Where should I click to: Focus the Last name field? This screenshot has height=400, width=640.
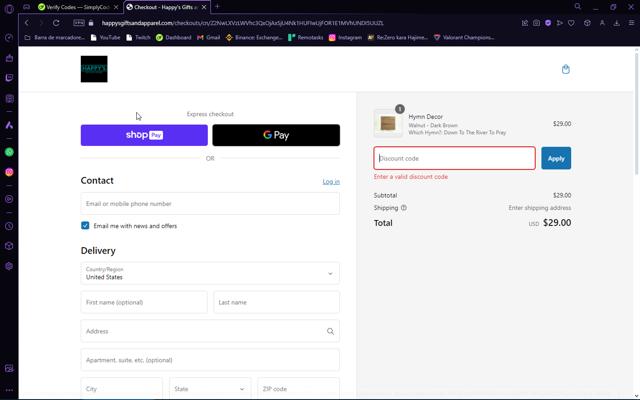[276, 302]
